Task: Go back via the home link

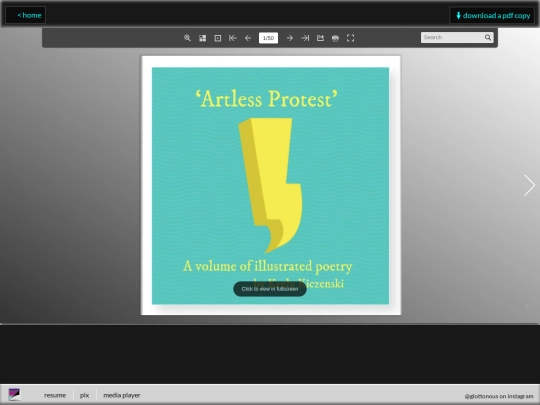Action: click(x=26, y=15)
